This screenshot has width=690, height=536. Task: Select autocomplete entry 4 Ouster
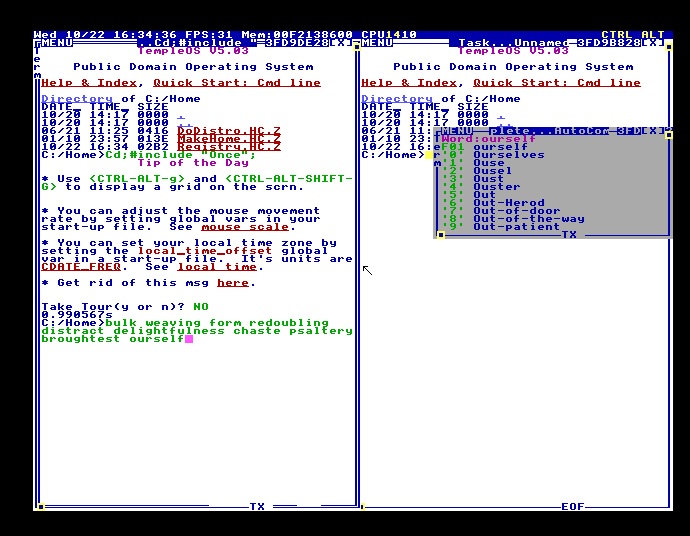[x=481, y=187]
